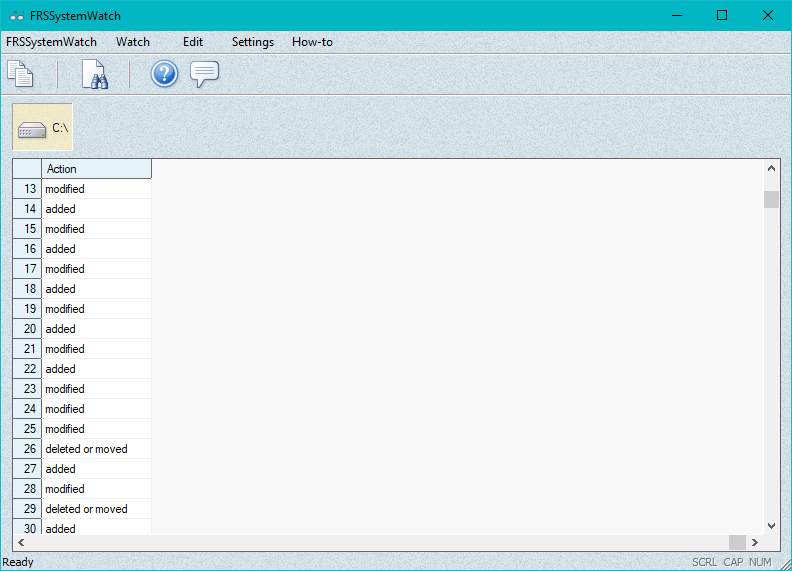The image size is (792, 571).
Task: Select the C:\ drive button
Action: click(x=42, y=127)
